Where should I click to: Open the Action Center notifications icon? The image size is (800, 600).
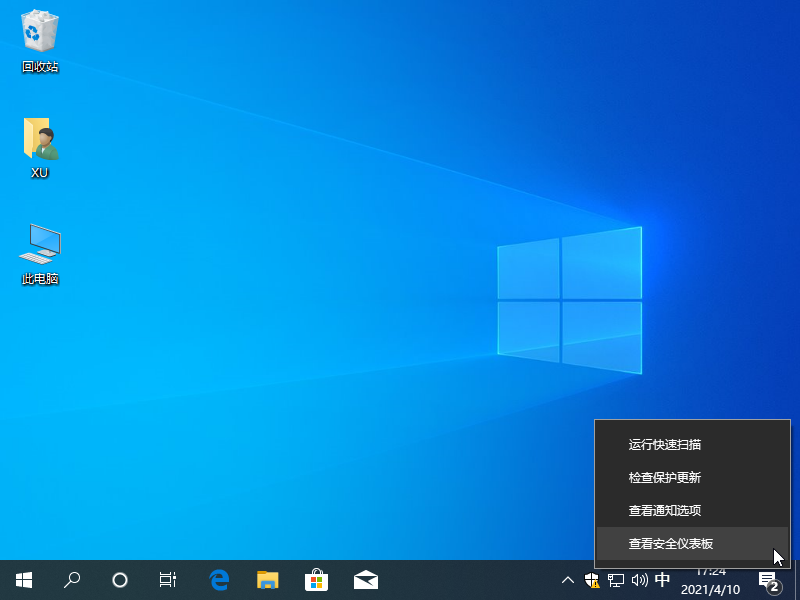(x=768, y=580)
